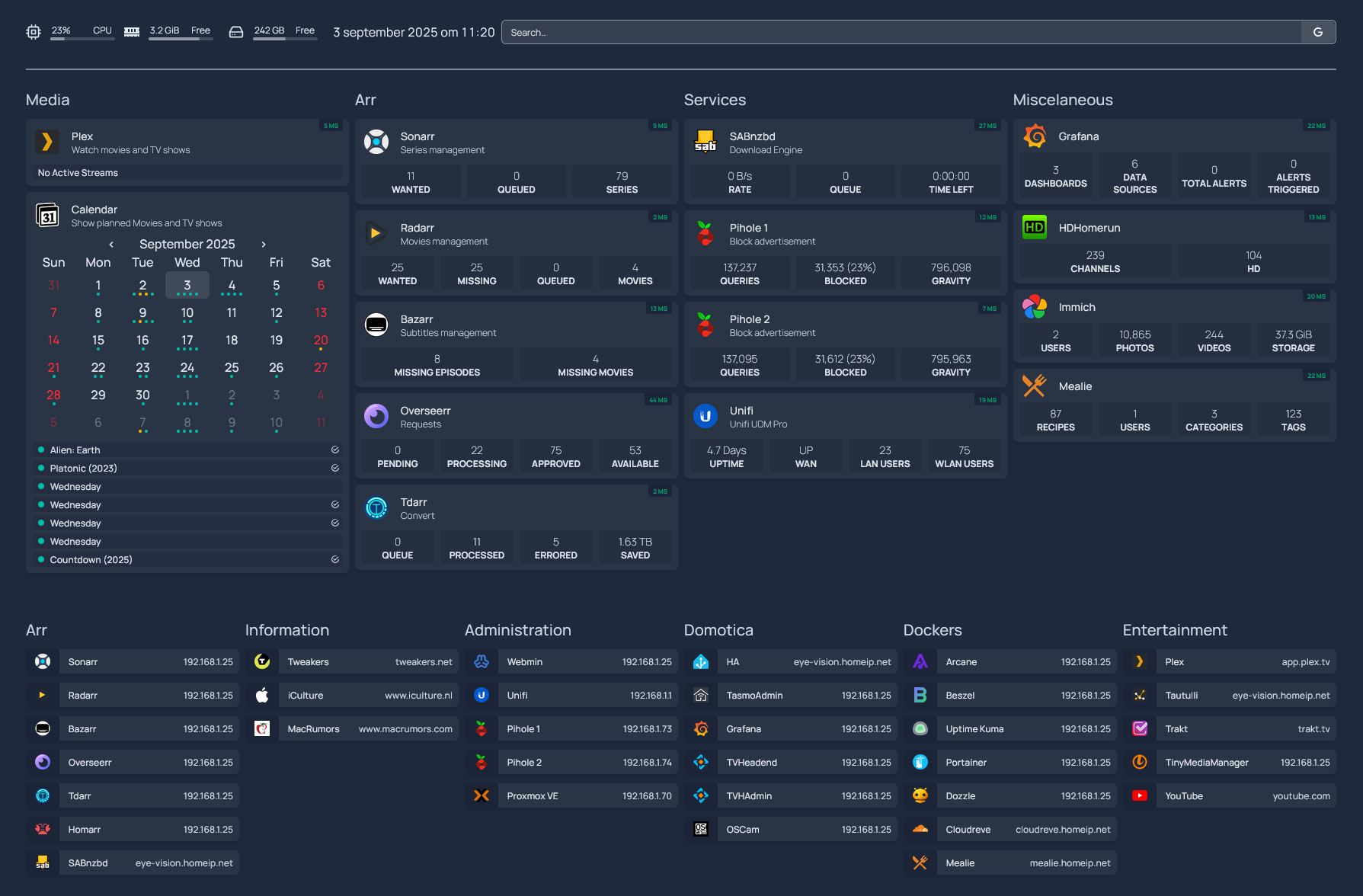Open the Plex service card icon
Screen dimensions: 1363x896
(47, 142)
